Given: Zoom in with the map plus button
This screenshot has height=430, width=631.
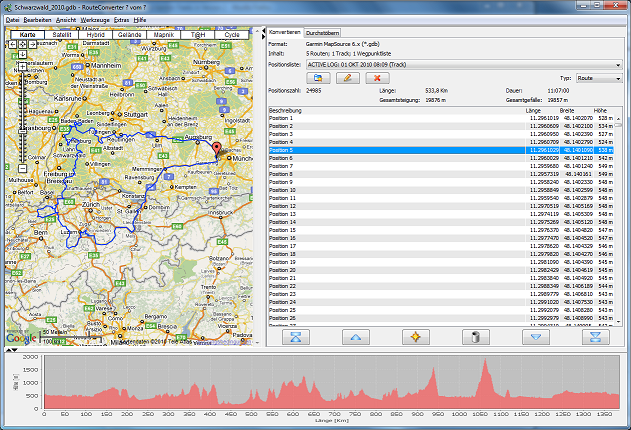Looking at the screenshot, I should click(x=23, y=67).
